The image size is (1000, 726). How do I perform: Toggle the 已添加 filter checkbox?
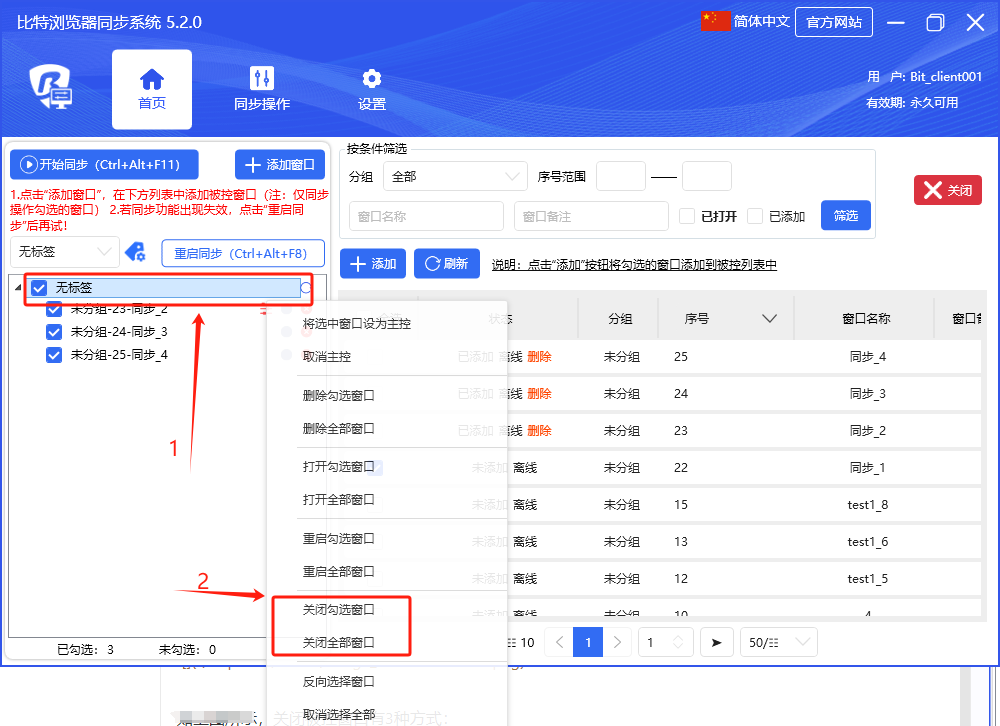coord(755,216)
